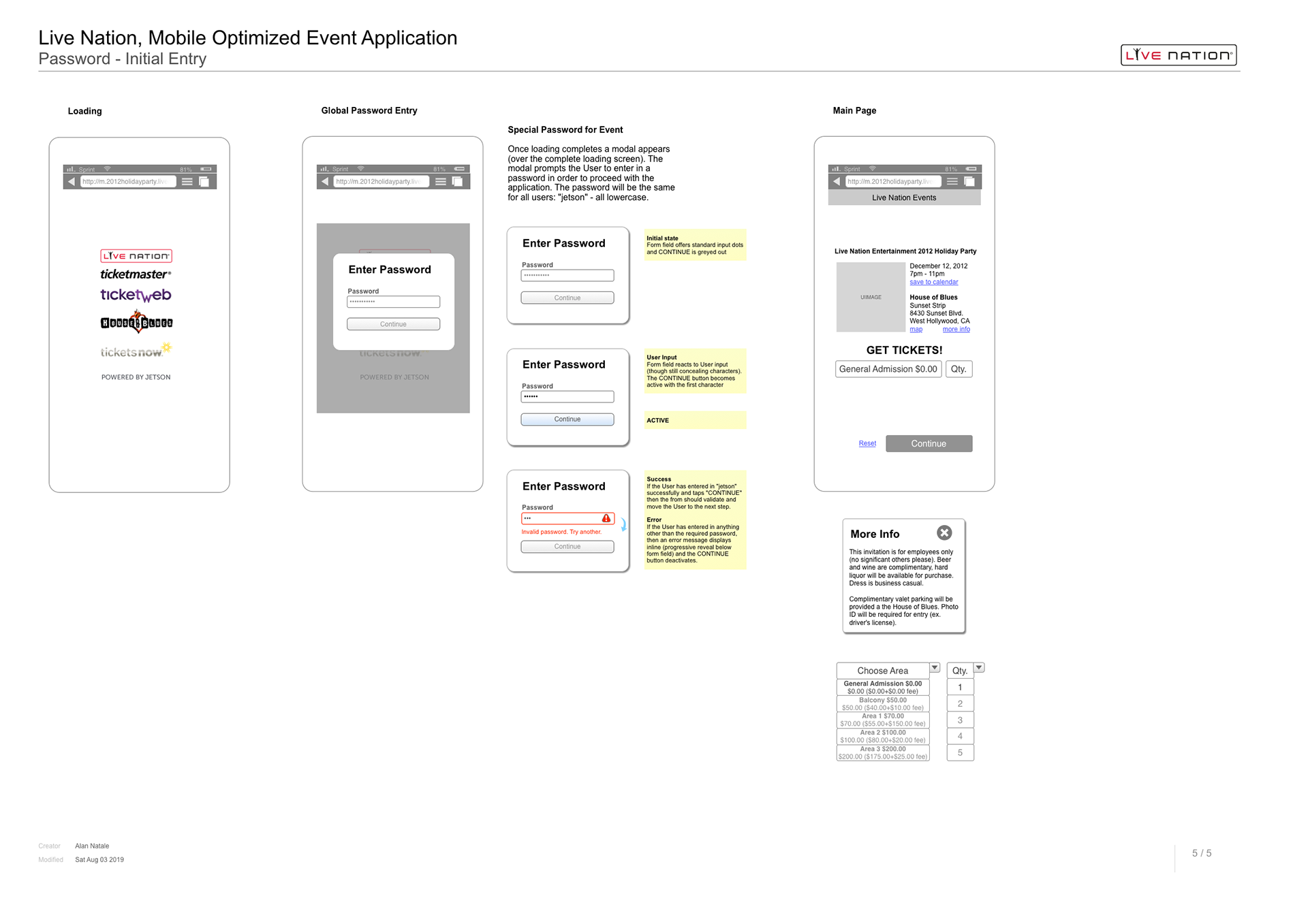This screenshot has height=924, width=1308.
Task: Click URL field in Main Page mockup browser
Action: click(x=893, y=182)
